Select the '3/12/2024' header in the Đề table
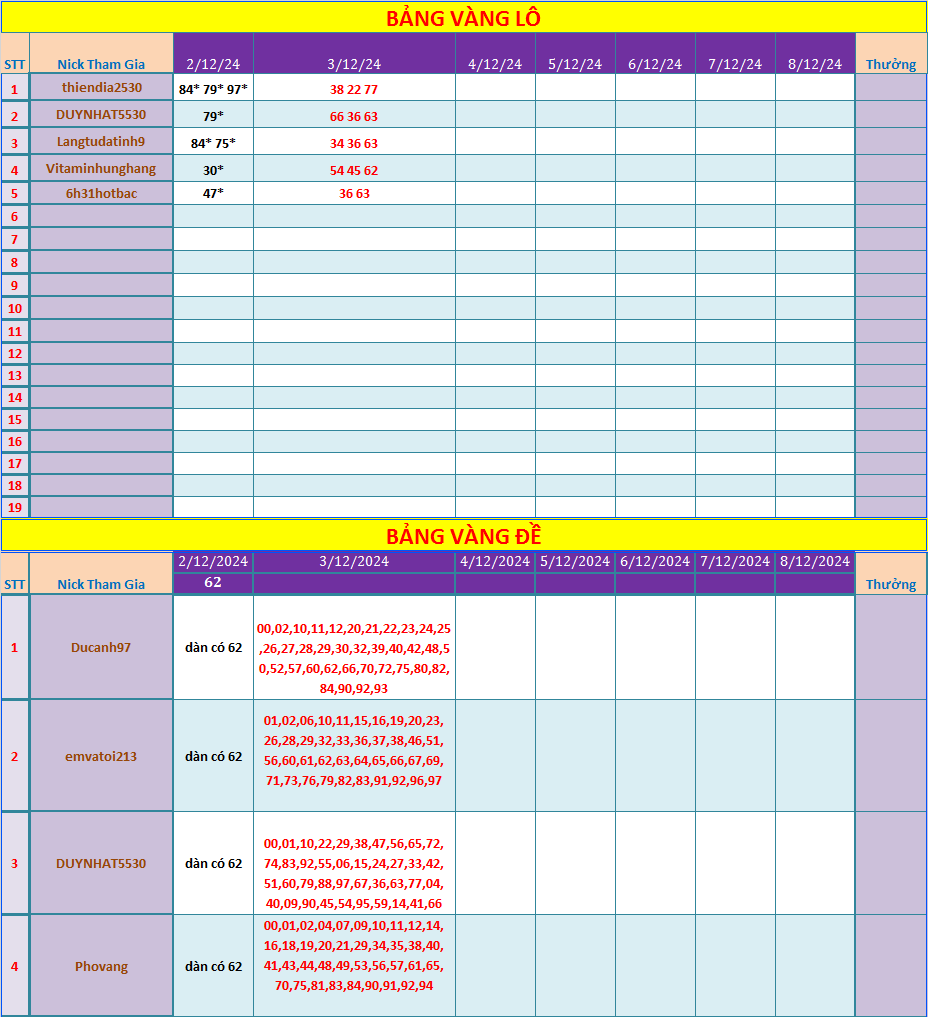The image size is (928, 1017). point(354,562)
